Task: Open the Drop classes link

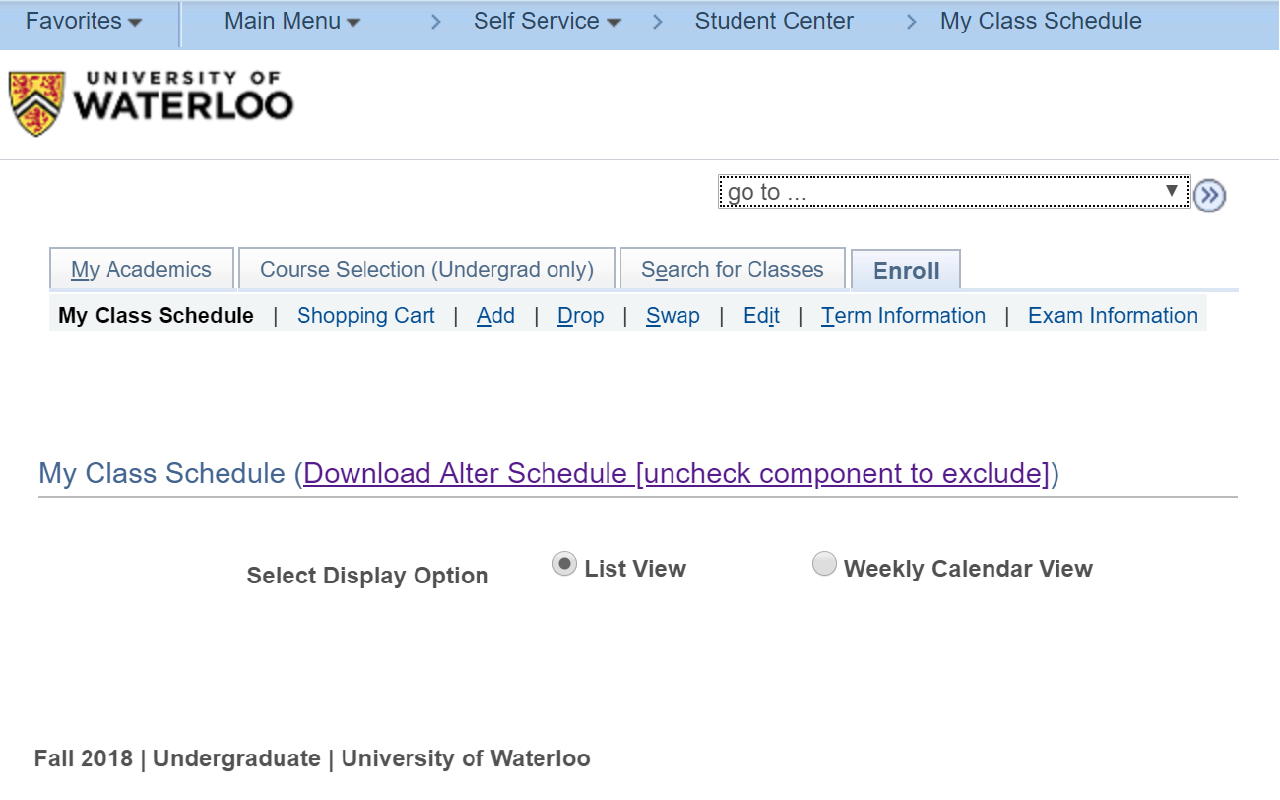Action: 580,315
